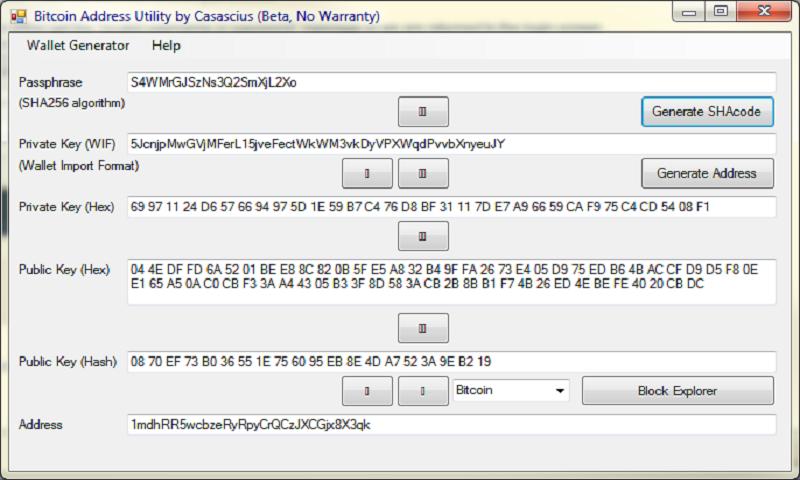This screenshot has width=800, height=480.
Task: Open Block Explorer for this address
Action: tap(678, 391)
